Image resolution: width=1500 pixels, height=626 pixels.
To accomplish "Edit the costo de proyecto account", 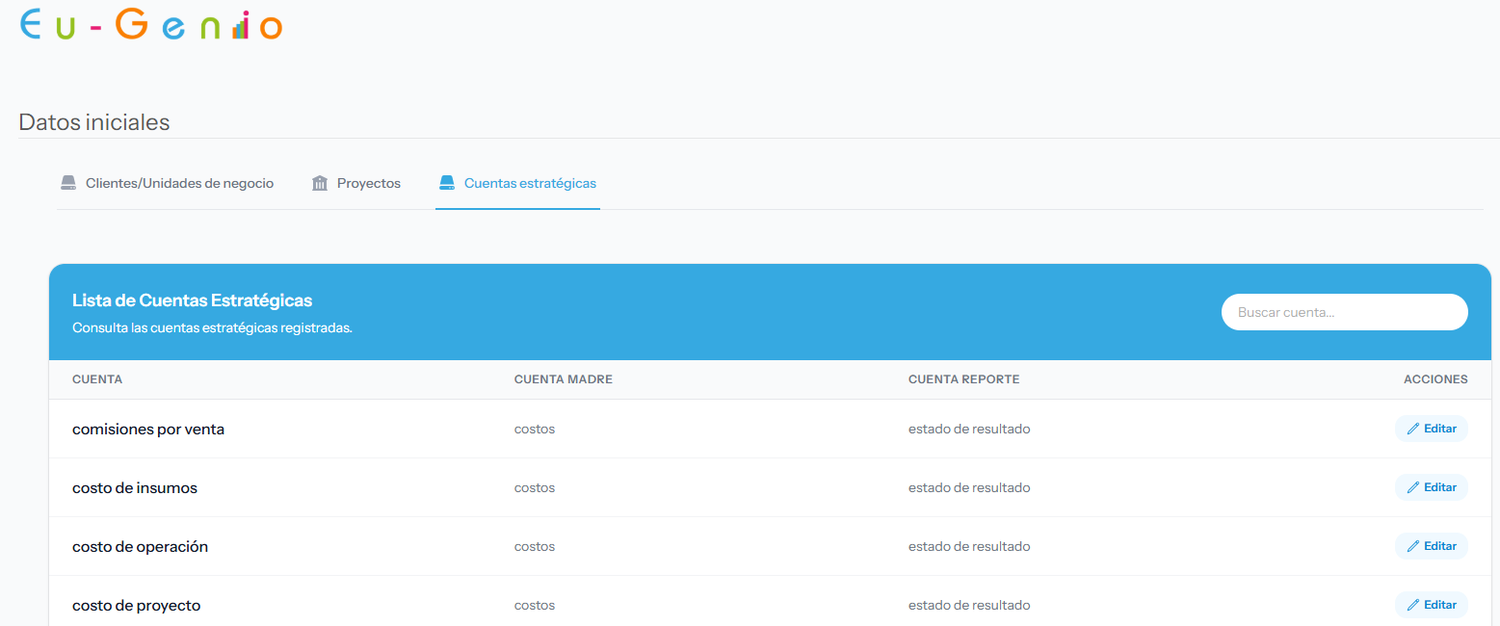I will point(1431,605).
